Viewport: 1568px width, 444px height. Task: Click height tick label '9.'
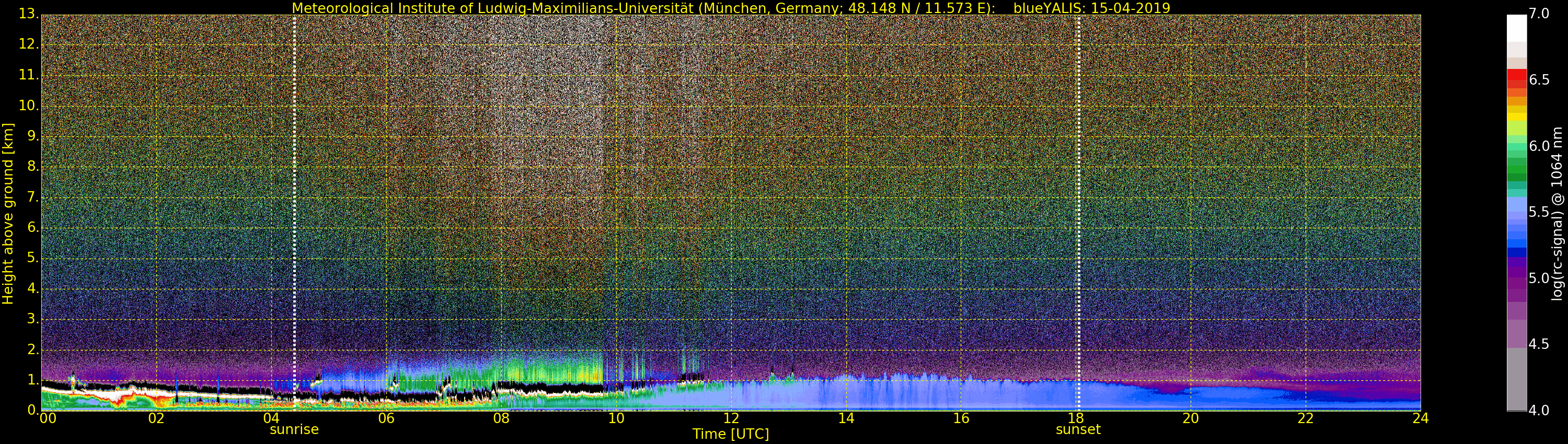[33, 136]
